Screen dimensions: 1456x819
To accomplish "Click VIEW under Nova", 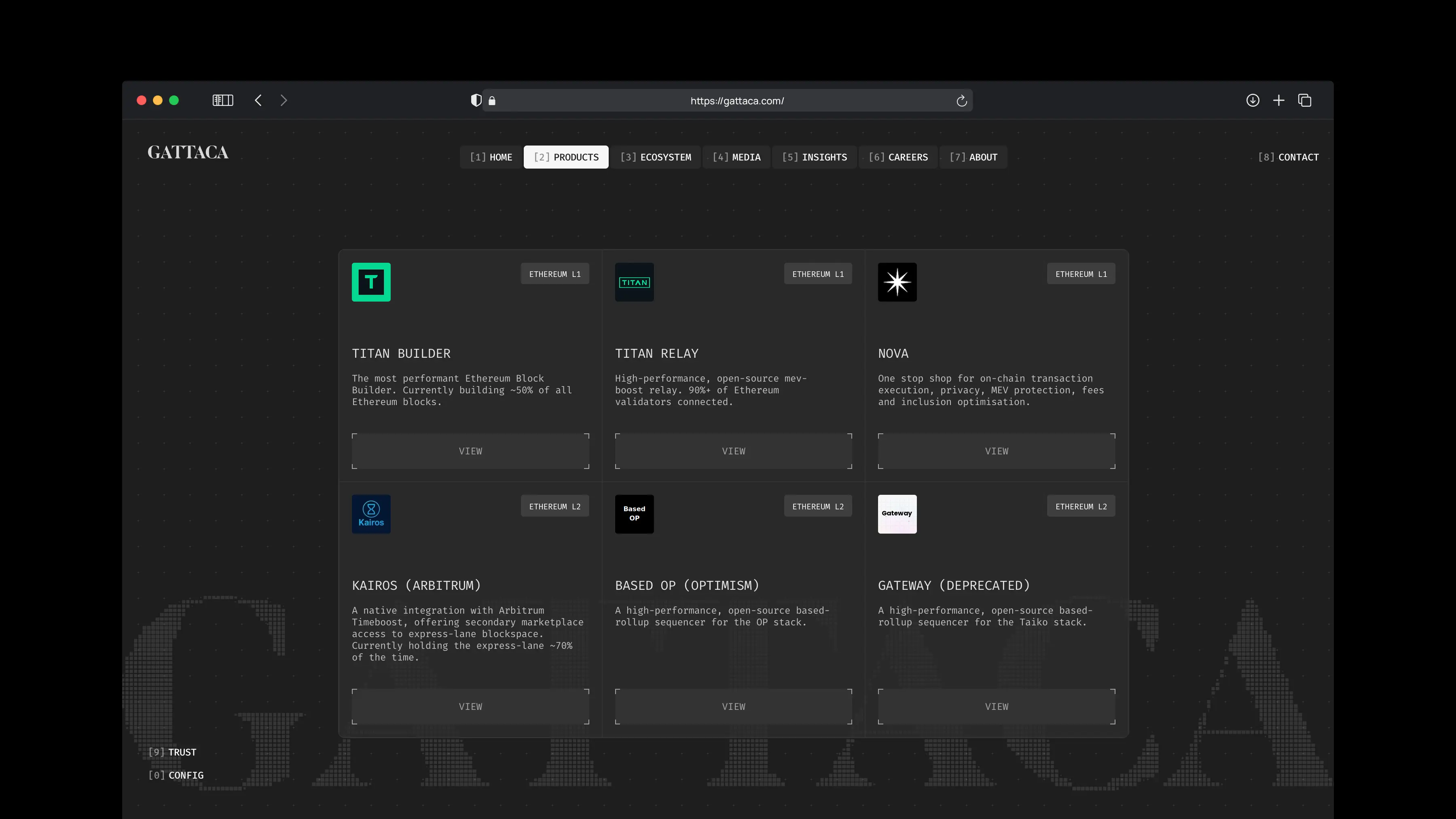I will (996, 451).
